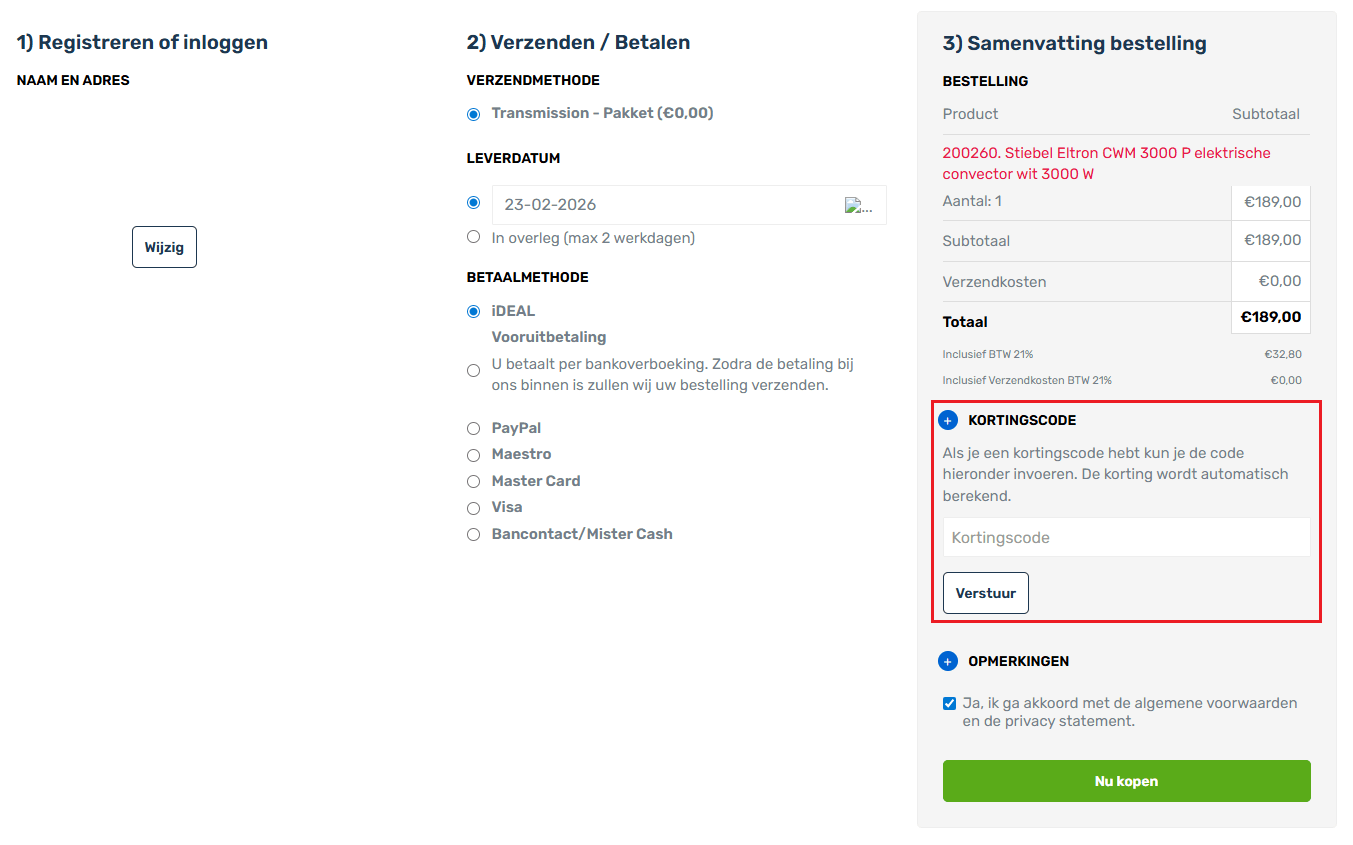Uncheck the algemene voorwaarden agreement checkbox
This screenshot has height=845, width=1353.
[949, 703]
